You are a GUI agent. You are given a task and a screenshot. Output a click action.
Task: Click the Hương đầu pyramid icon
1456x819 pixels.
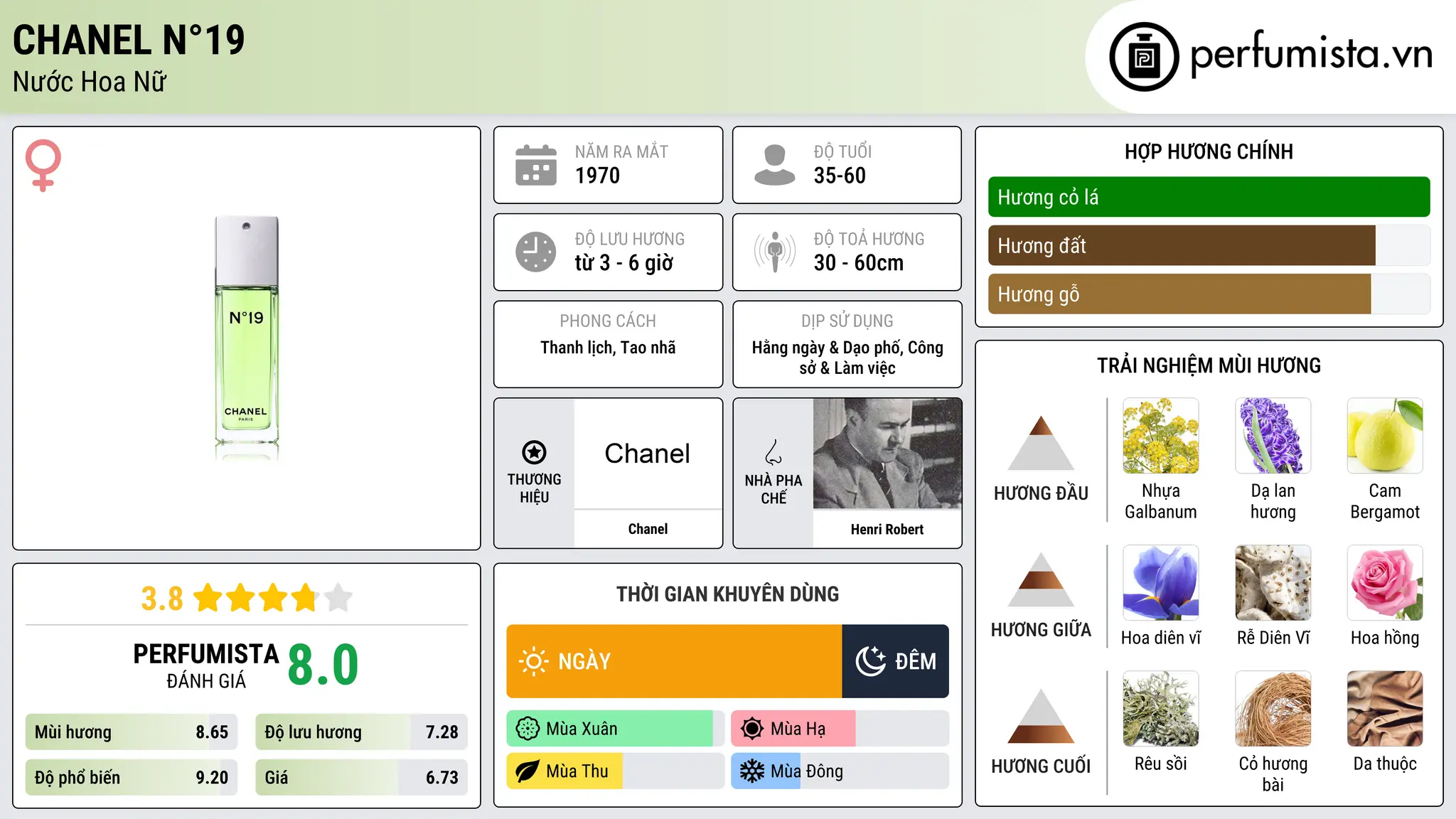pos(1041,443)
